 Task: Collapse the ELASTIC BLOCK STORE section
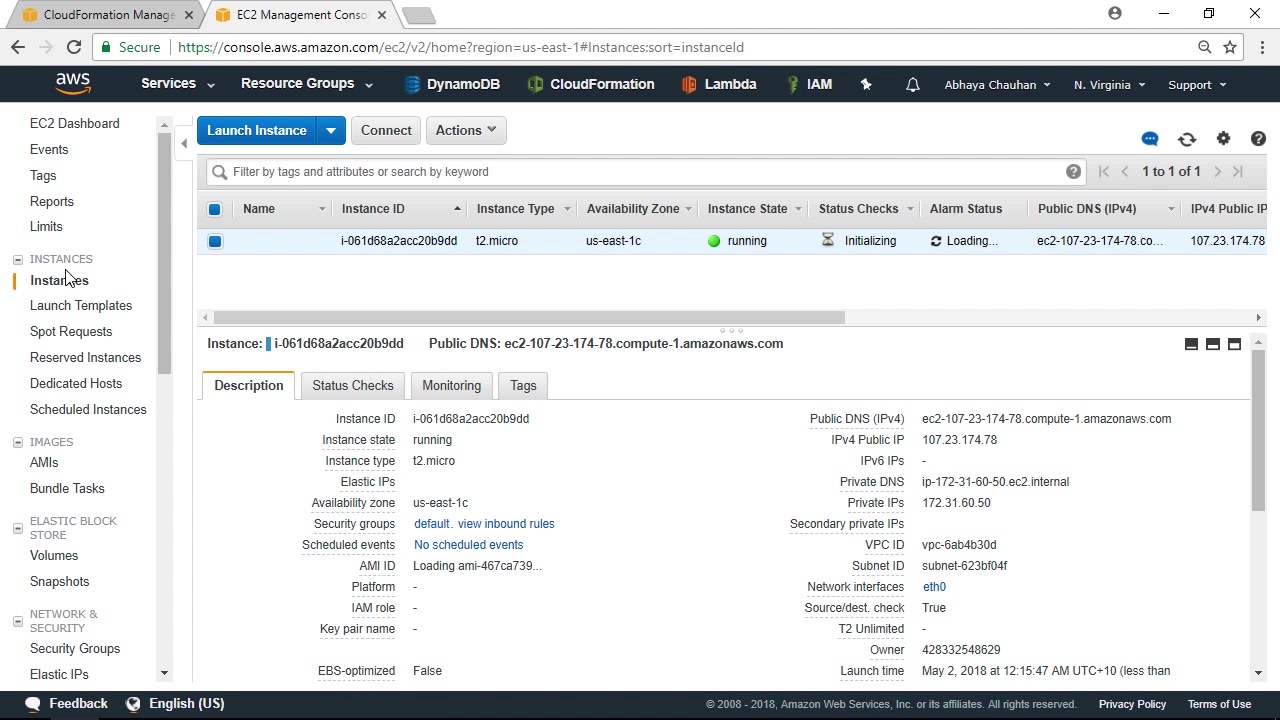click(17, 528)
